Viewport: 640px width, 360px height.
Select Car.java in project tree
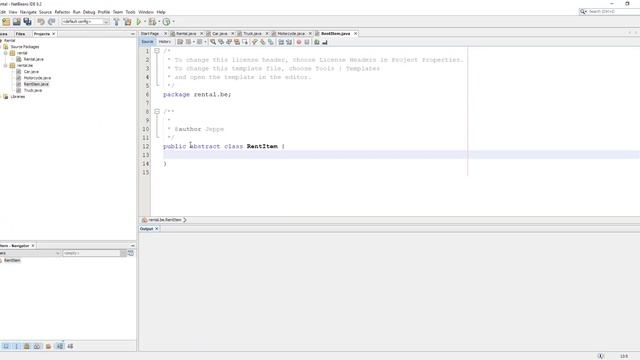pyautogui.click(x=31, y=72)
